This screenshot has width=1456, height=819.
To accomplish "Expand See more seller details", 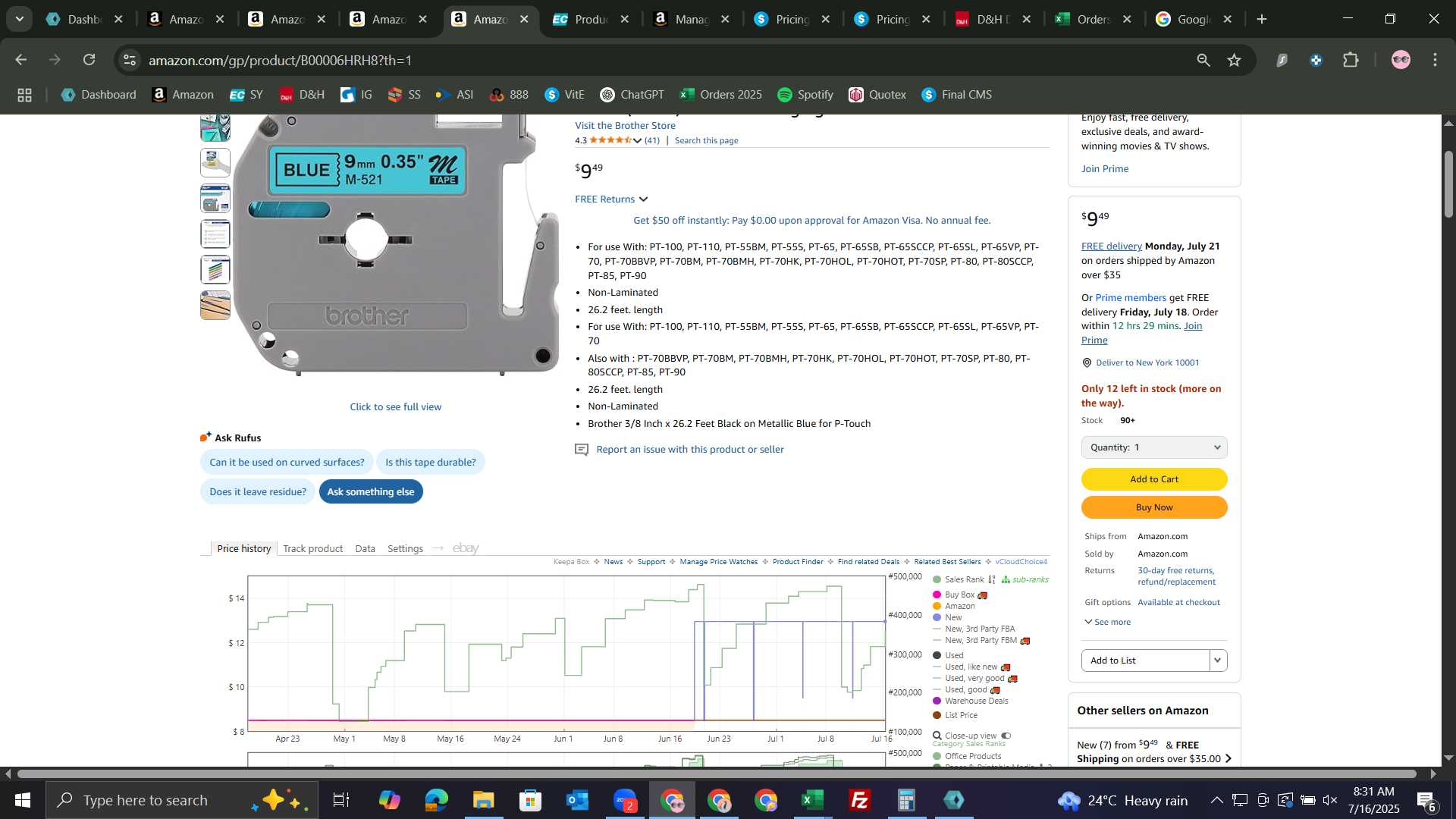I will (1108, 622).
